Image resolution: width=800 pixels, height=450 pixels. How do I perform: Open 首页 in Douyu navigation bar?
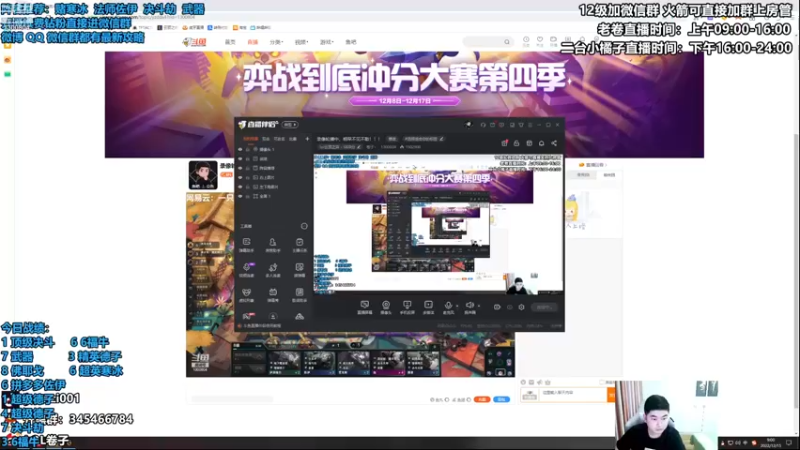click(230, 42)
